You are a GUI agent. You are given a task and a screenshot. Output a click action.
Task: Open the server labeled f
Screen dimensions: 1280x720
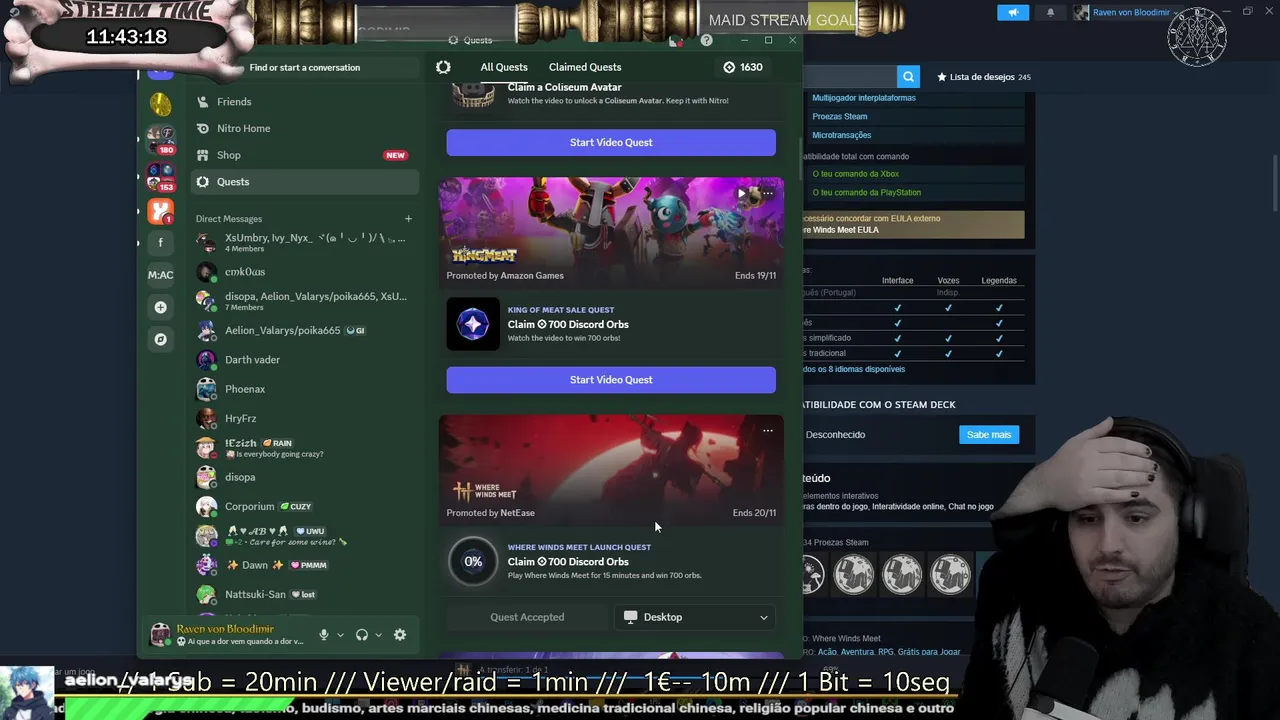pos(160,243)
